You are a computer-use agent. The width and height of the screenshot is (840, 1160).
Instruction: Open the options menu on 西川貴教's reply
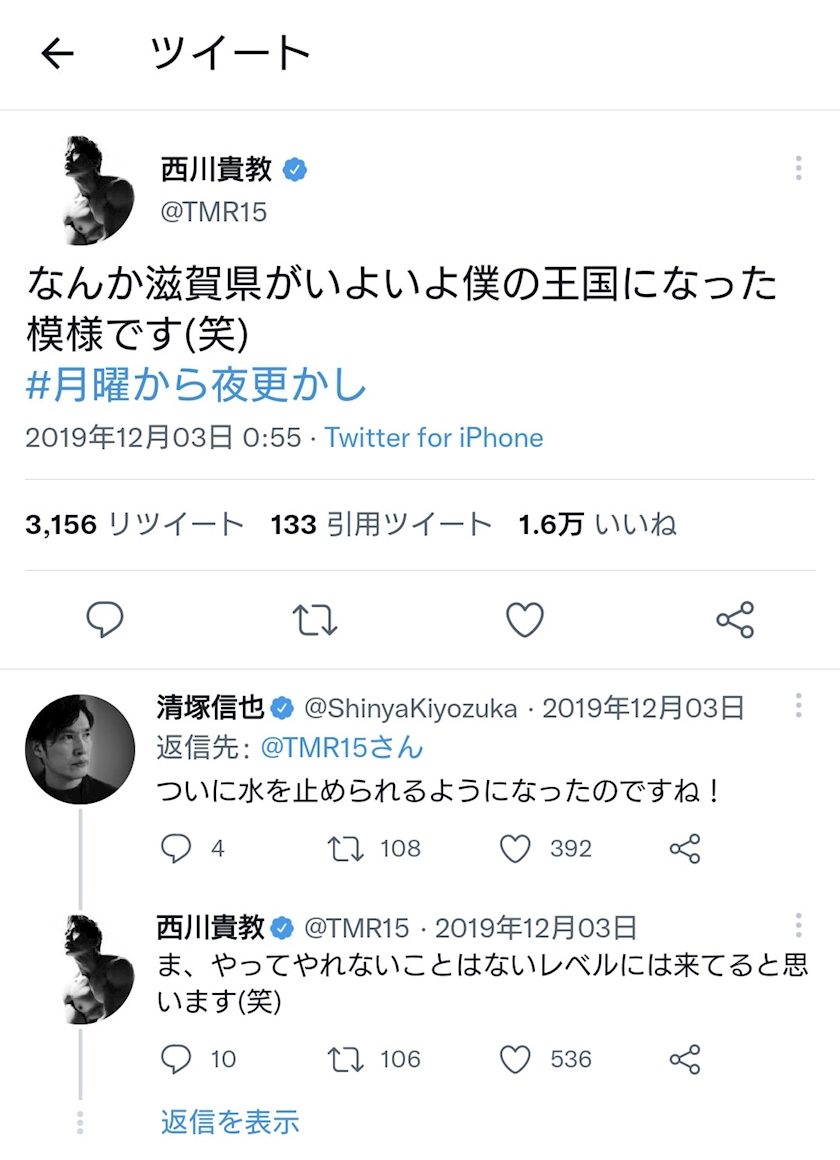pyautogui.click(x=798, y=925)
